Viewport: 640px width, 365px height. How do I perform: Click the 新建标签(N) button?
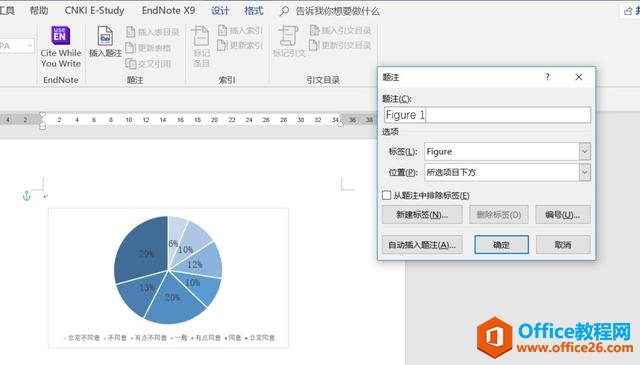point(422,215)
